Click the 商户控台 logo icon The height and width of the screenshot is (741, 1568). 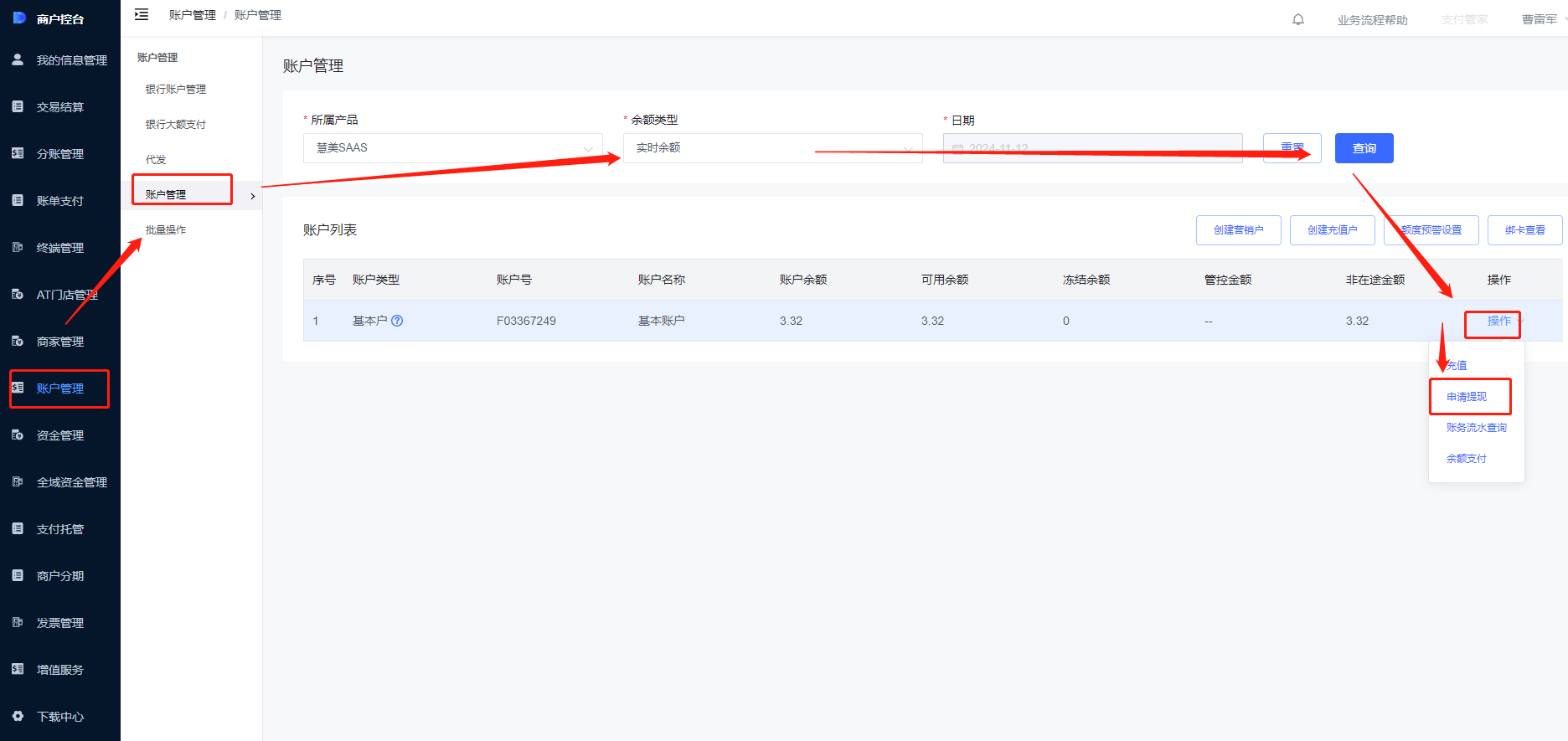tap(19, 18)
